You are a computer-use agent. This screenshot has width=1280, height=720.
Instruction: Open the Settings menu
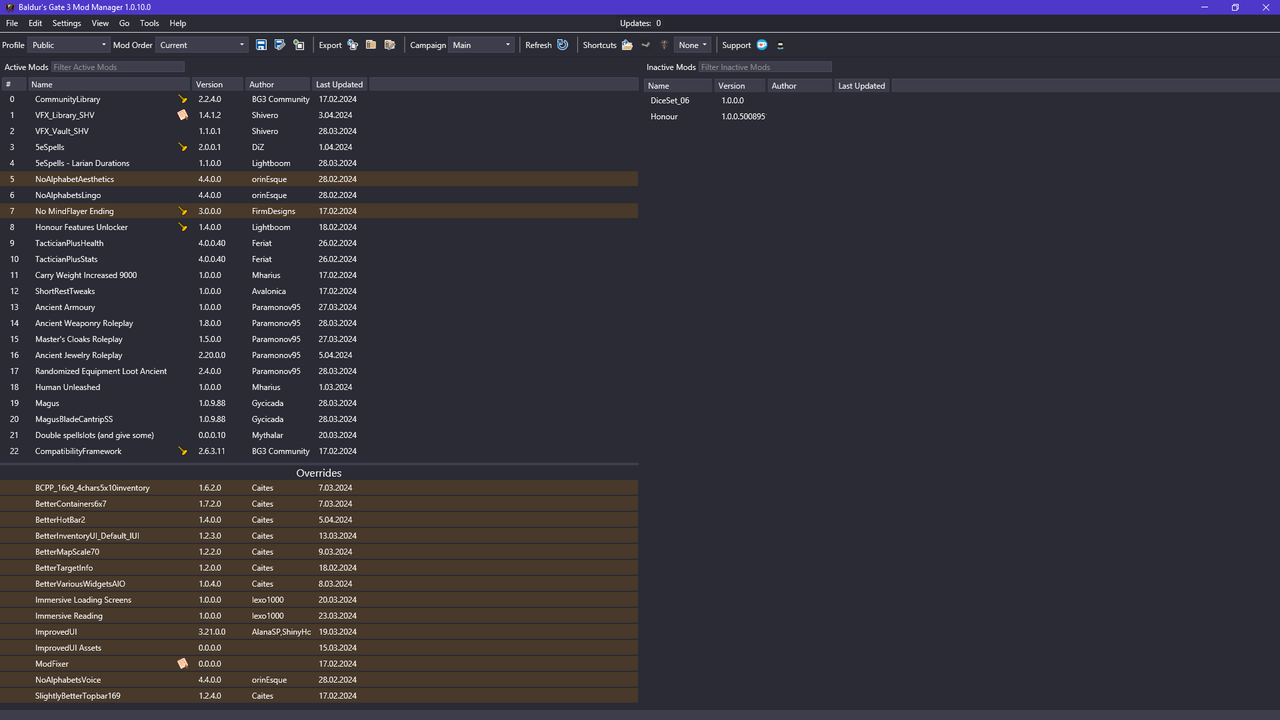(67, 23)
